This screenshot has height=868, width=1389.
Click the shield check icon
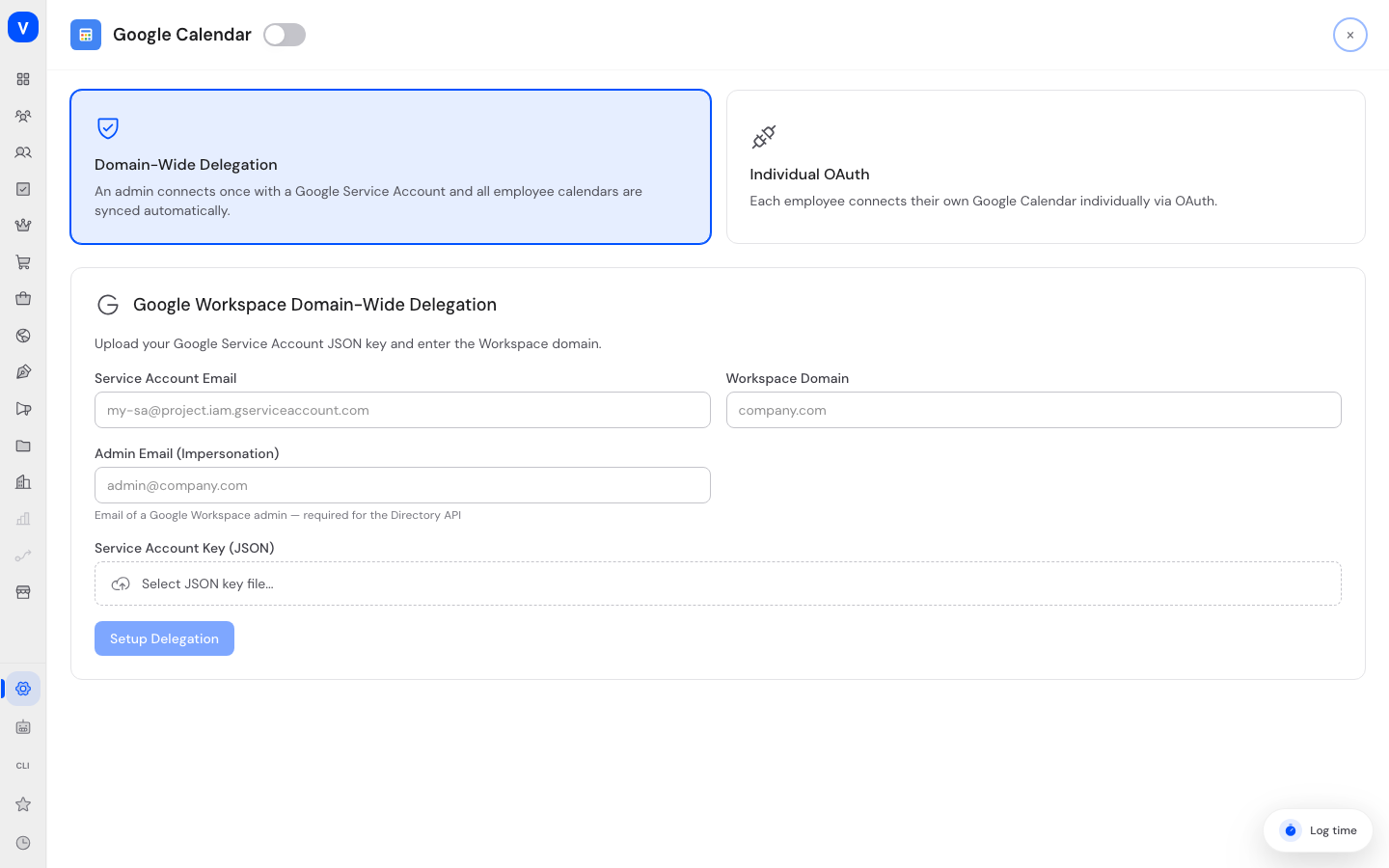coord(108,128)
